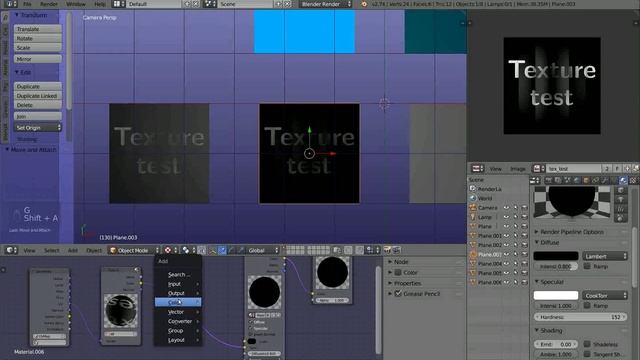Click the black diffuse color swatch
The image size is (640, 360).
(x=556, y=256)
